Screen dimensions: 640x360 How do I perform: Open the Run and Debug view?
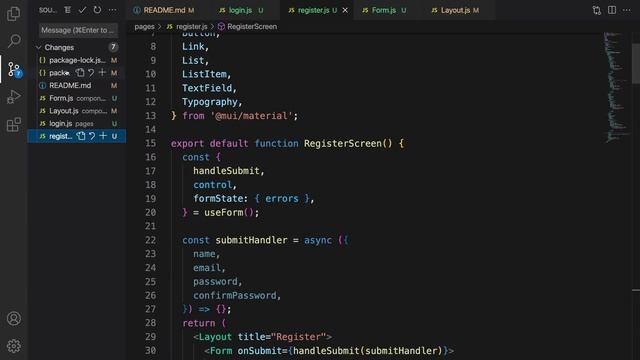coord(13,97)
